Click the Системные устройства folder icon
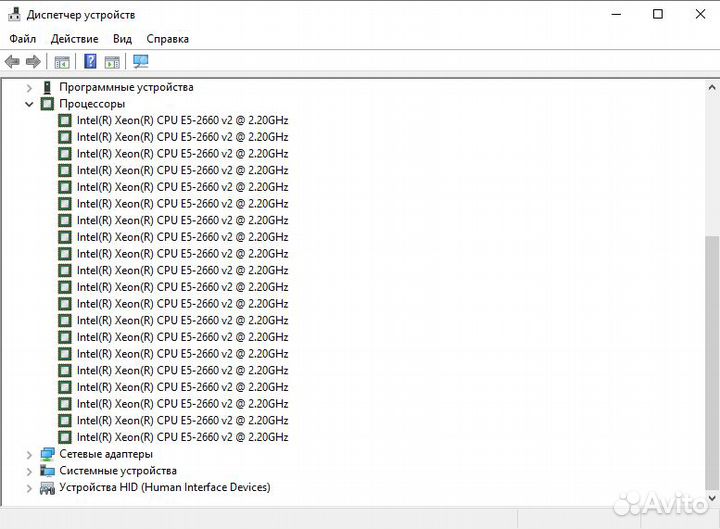720x529 pixels. [47, 471]
